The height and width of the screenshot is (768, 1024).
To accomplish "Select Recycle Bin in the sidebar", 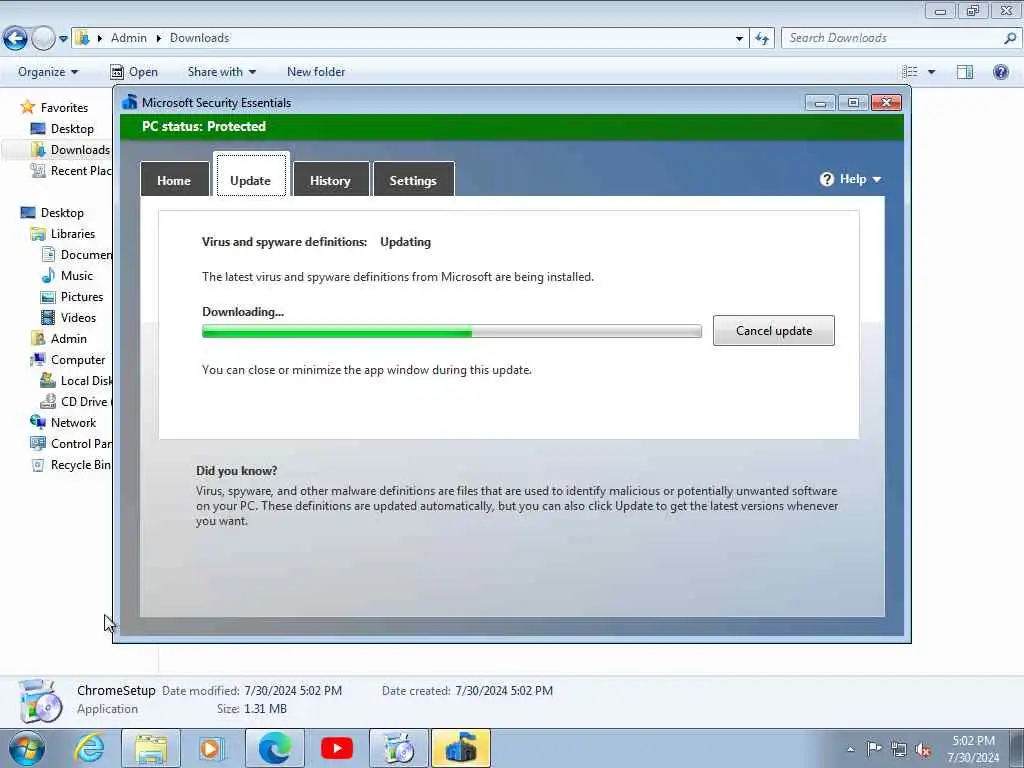I will (x=72, y=464).
